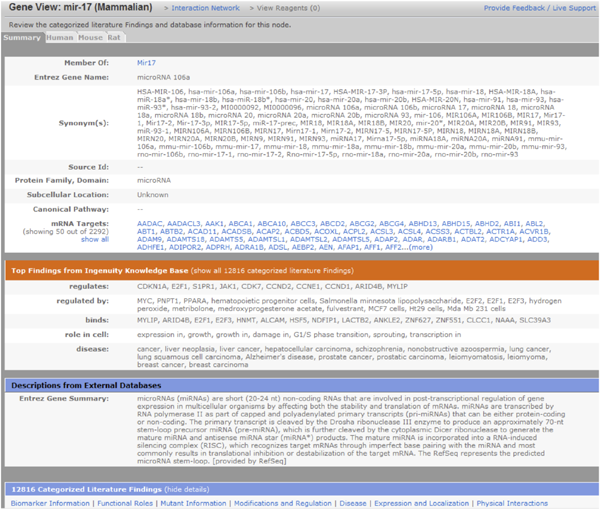This screenshot has height=510, width=600.
Task: Click the 'regulates:' row gene list
Action: 272,287
